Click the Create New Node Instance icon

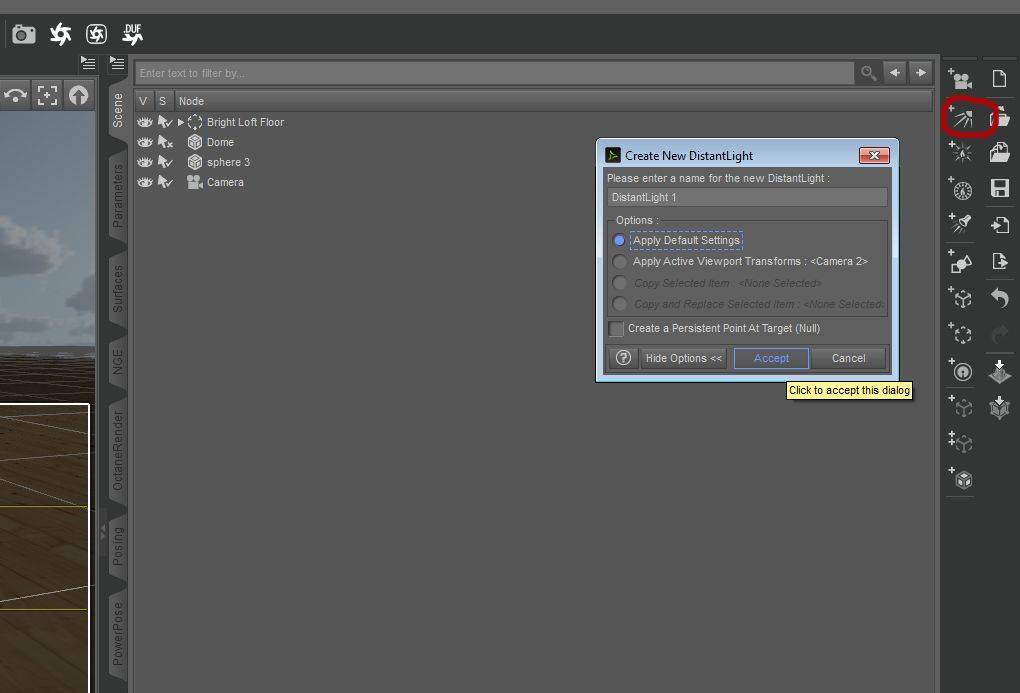961,406
